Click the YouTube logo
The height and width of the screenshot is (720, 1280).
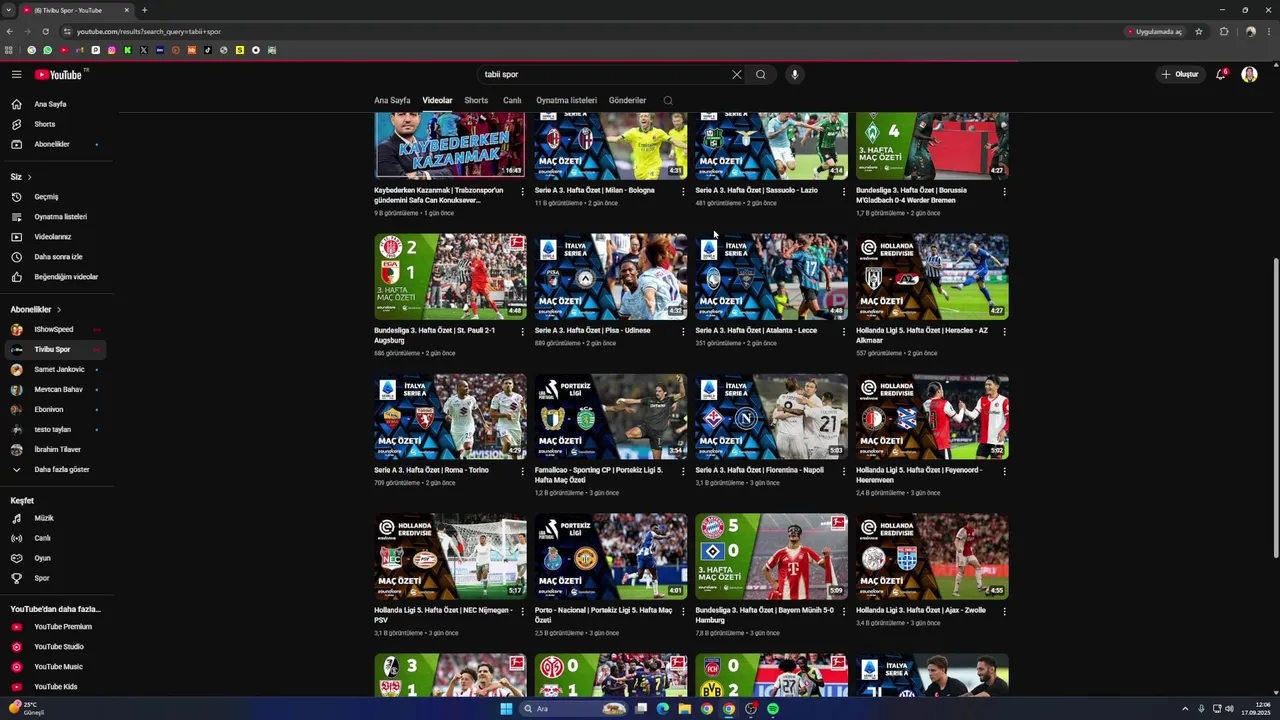58,74
